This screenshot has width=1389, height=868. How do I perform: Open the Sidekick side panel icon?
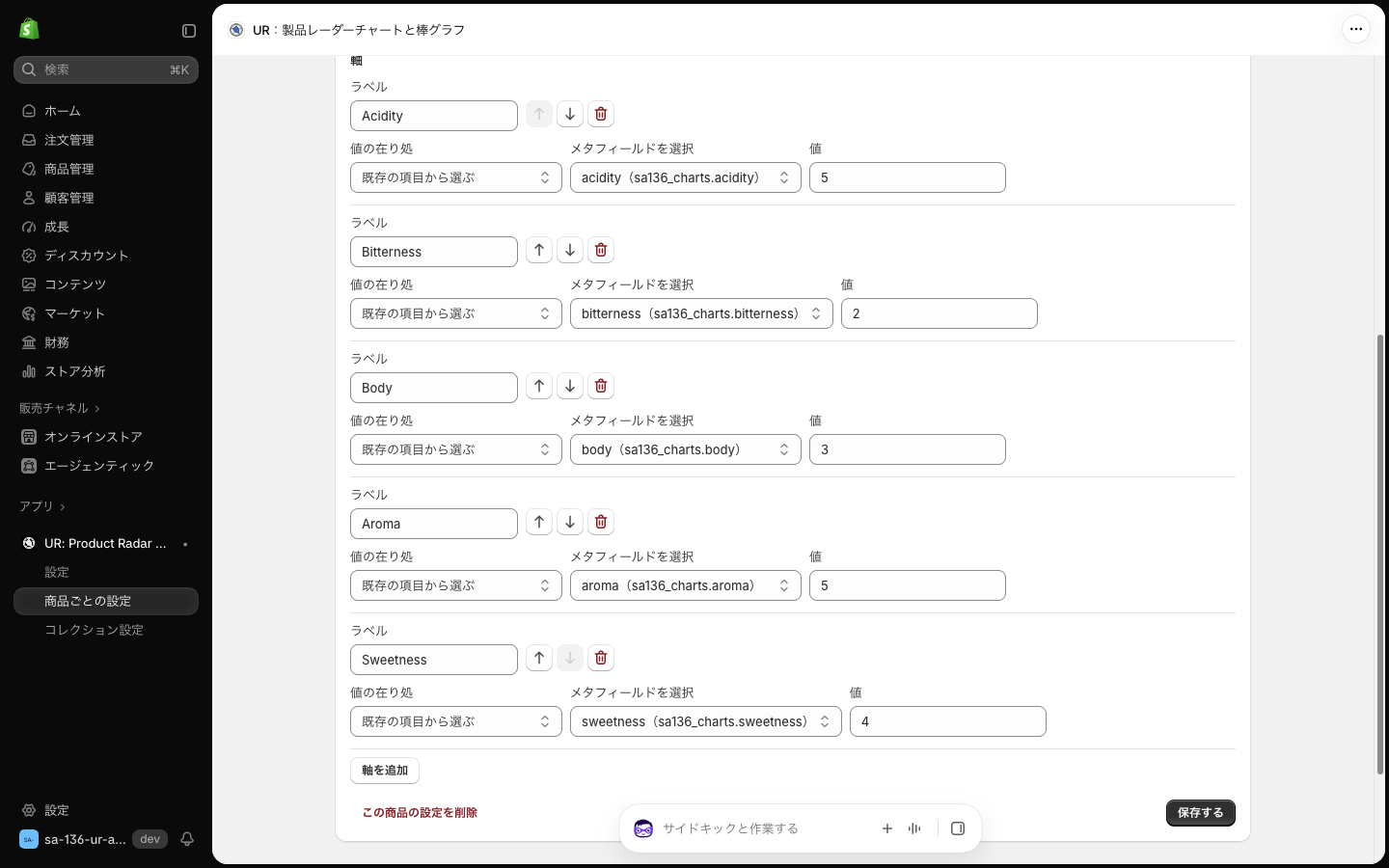click(958, 828)
